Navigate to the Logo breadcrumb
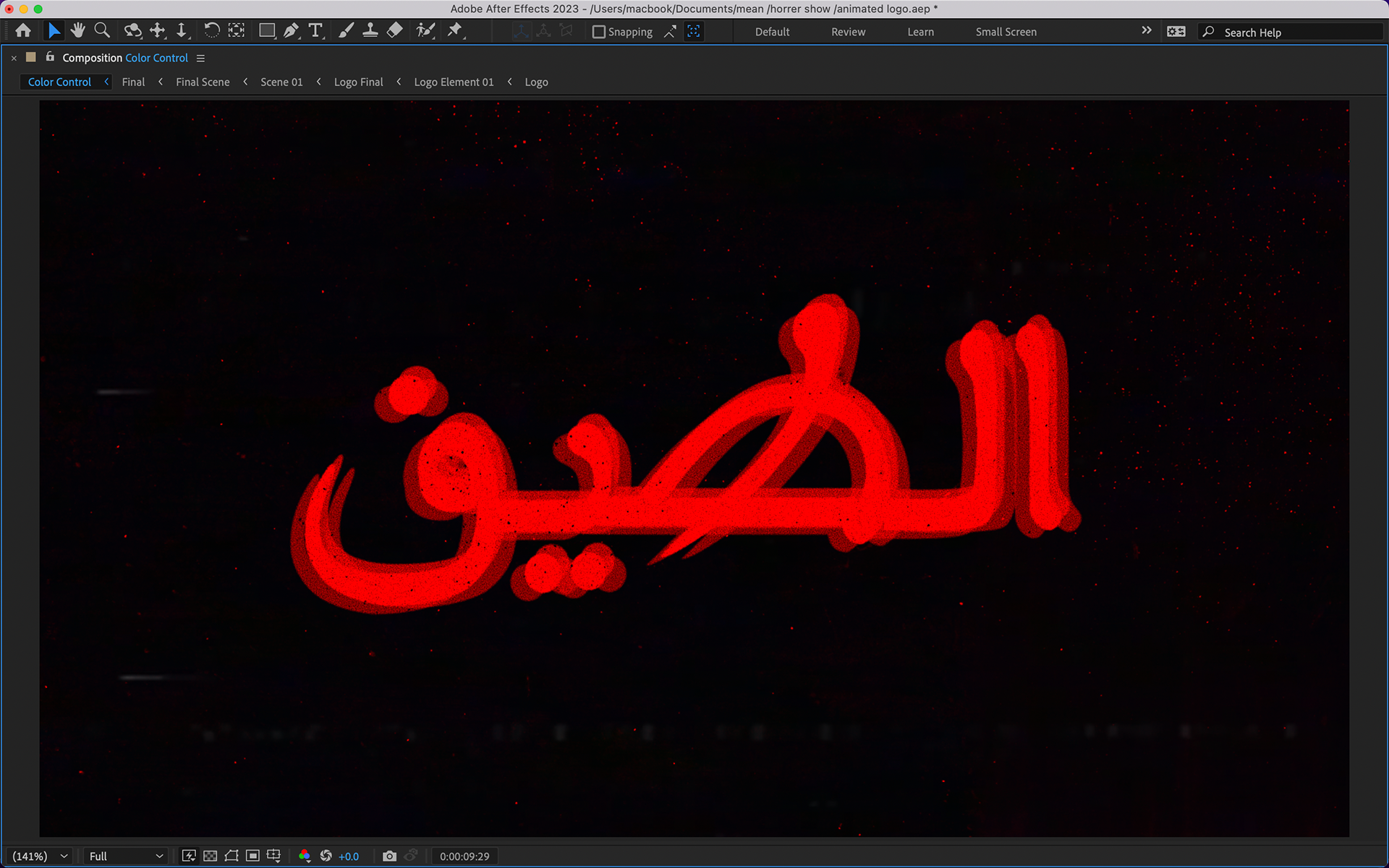 pos(536,82)
